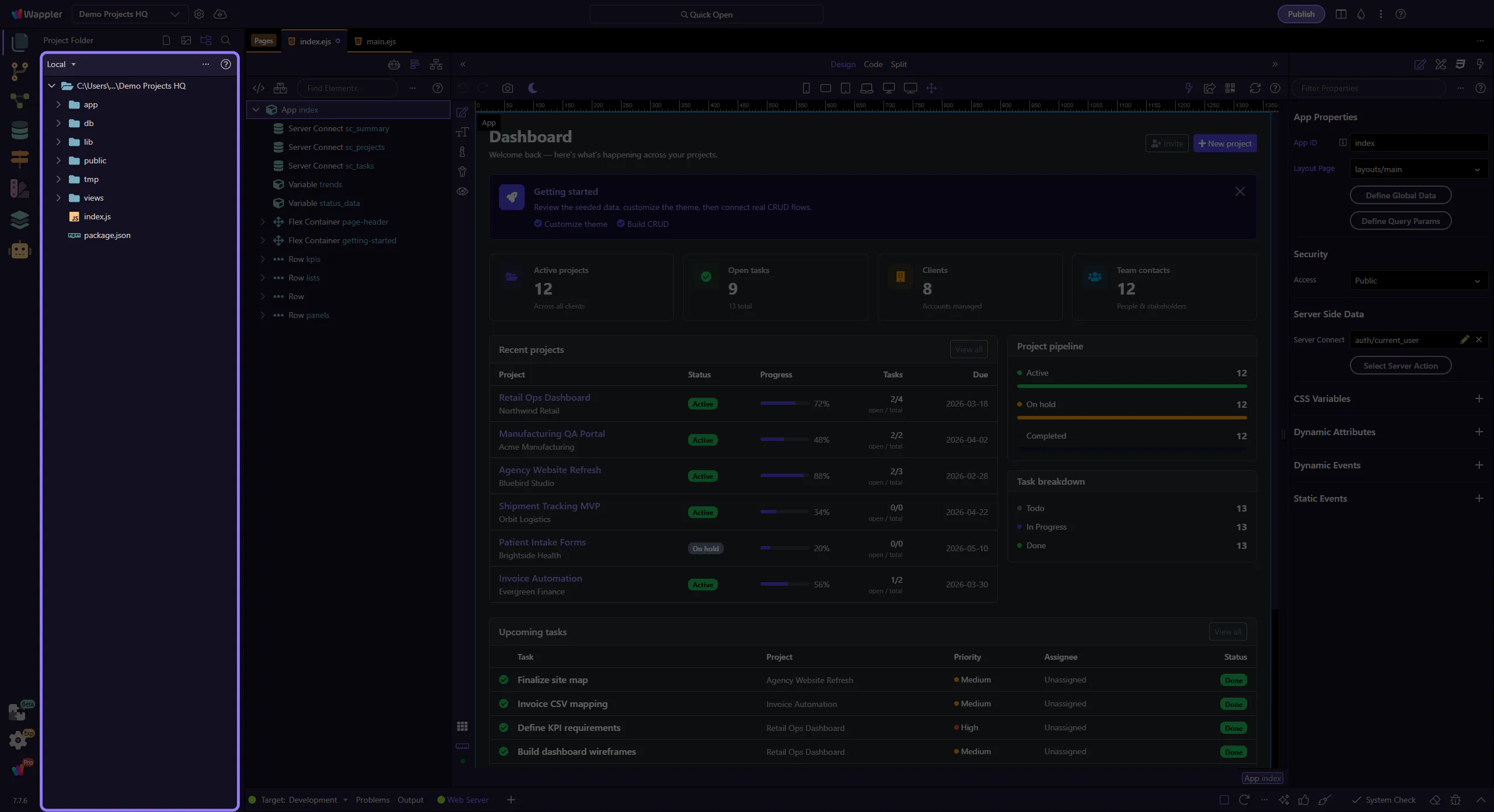This screenshot has height=812, width=1494.
Task: Toggle dark mode moon icon
Action: (x=533, y=88)
